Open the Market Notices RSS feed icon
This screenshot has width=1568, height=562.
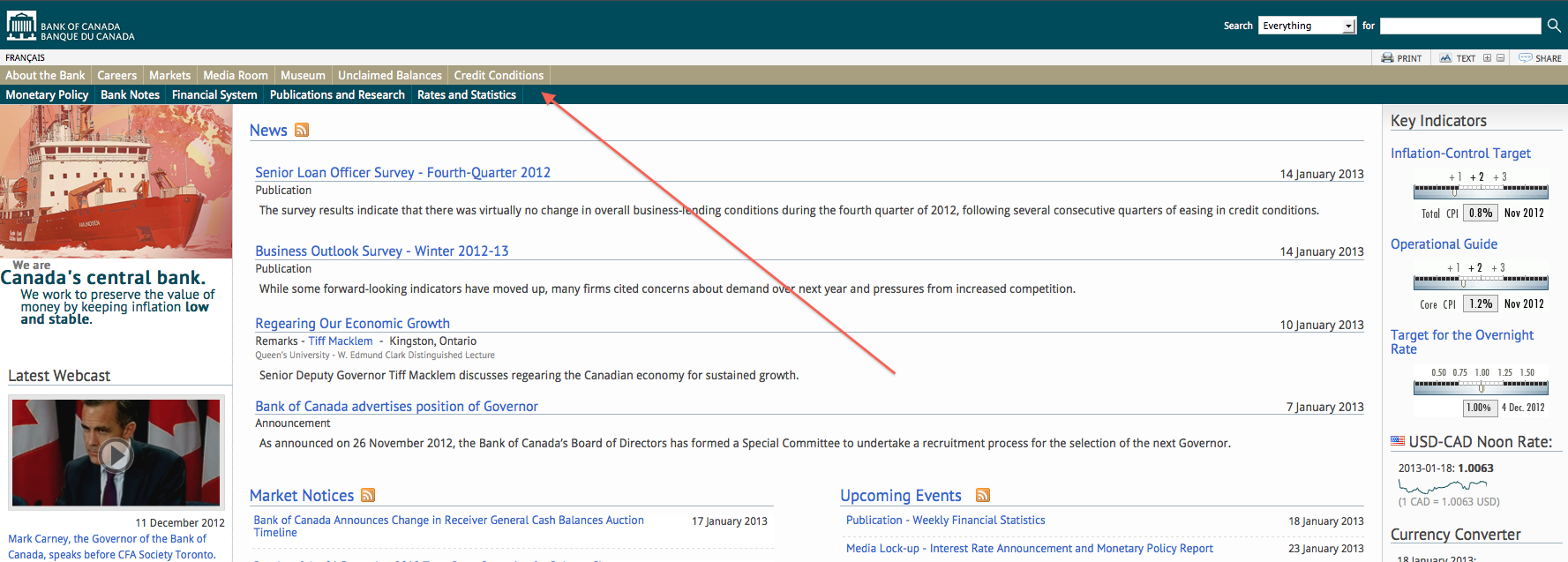[x=368, y=496]
